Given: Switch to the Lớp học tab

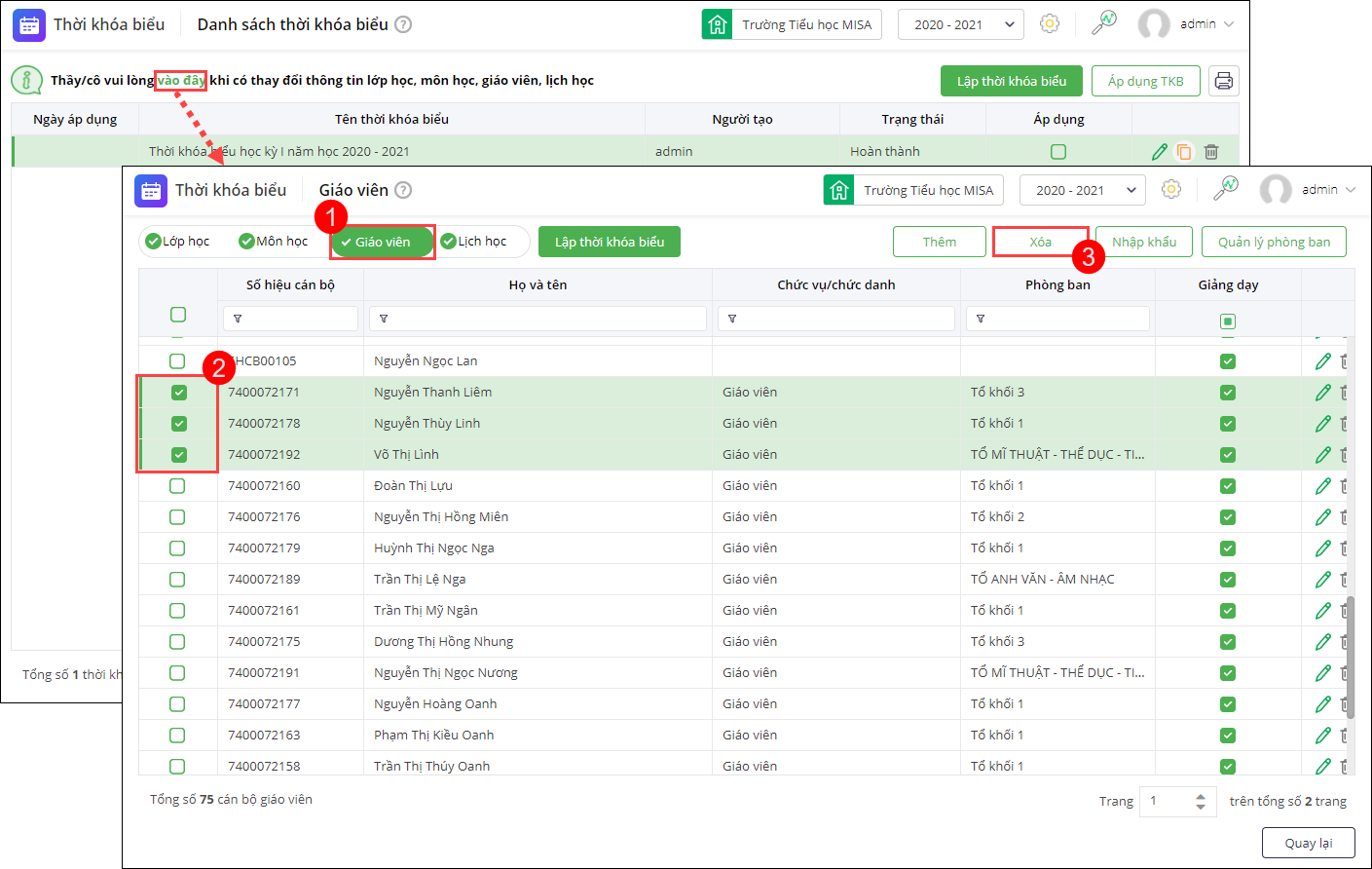Looking at the screenshot, I should point(178,242).
